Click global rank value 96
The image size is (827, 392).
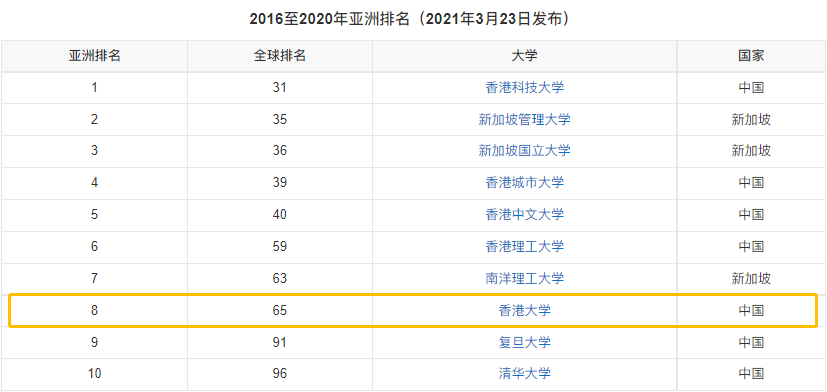pyautogui.click(x=280, y=374)
